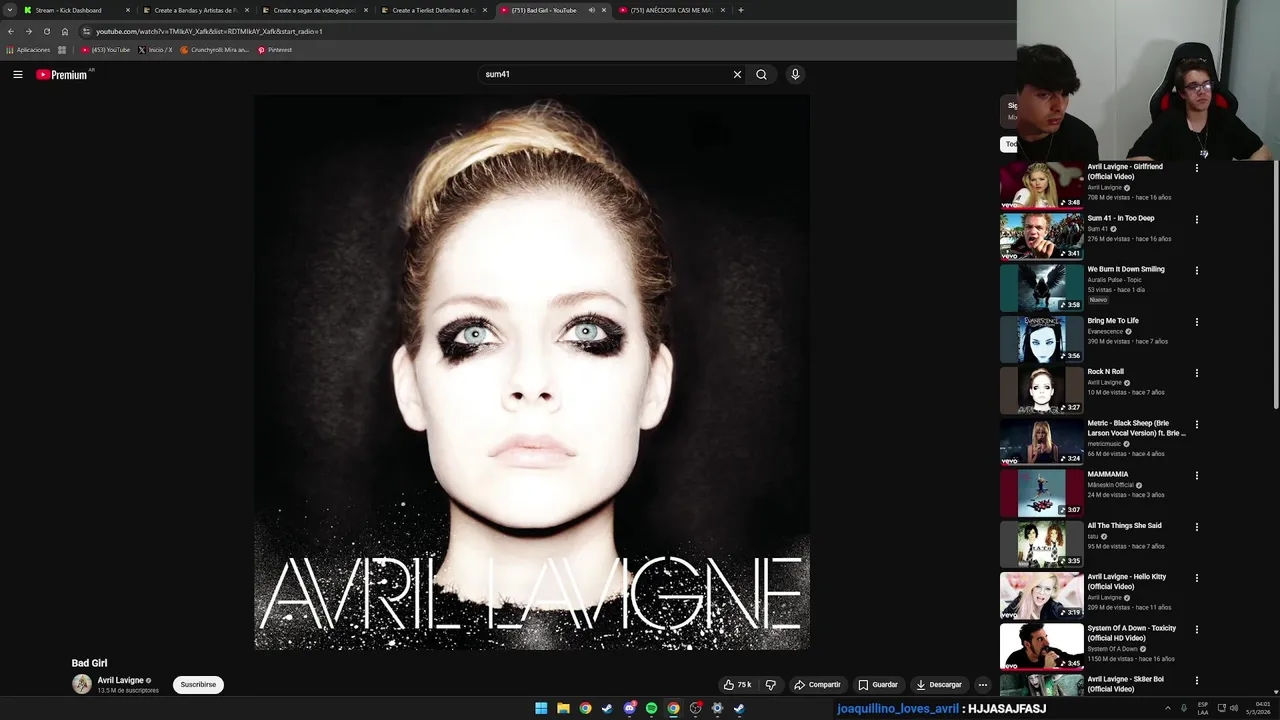The width and height of the screenshot is (1280, 720).
Task: Open options menu for Hello Kitty video
Action: (x=1197, y=578)
